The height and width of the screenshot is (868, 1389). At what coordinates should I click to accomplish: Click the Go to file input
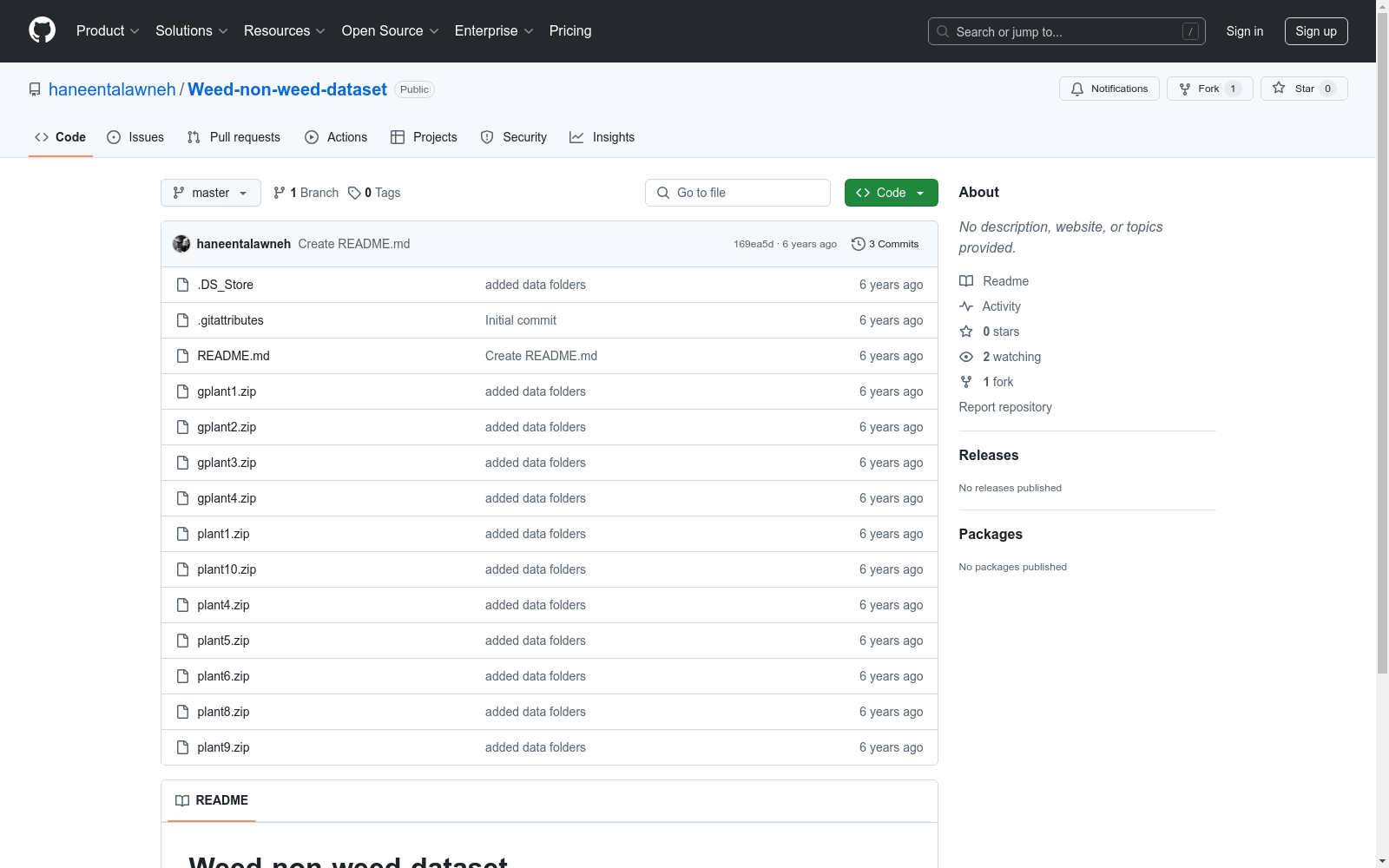click(738, 193)
